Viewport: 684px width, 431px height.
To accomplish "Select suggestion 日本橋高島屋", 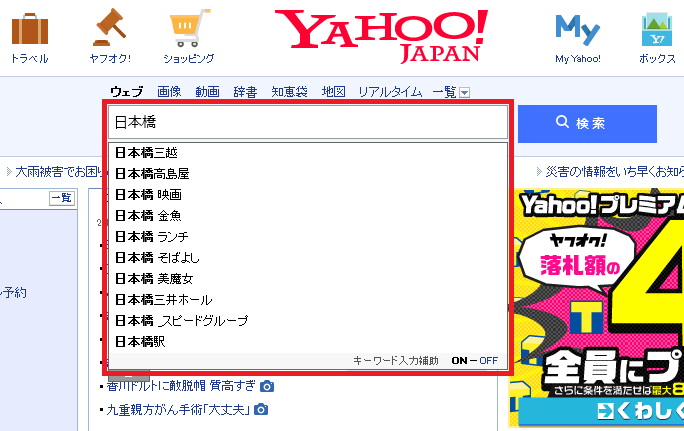I will click(308, 174).
